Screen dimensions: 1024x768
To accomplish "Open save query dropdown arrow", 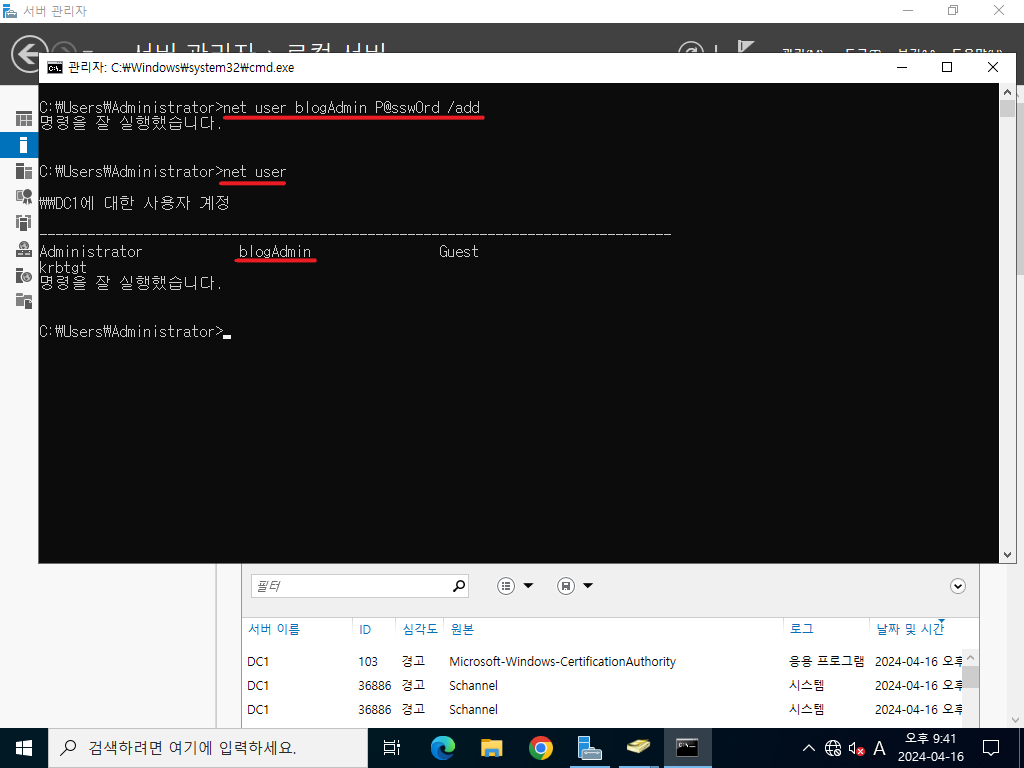I will [588, 586].
